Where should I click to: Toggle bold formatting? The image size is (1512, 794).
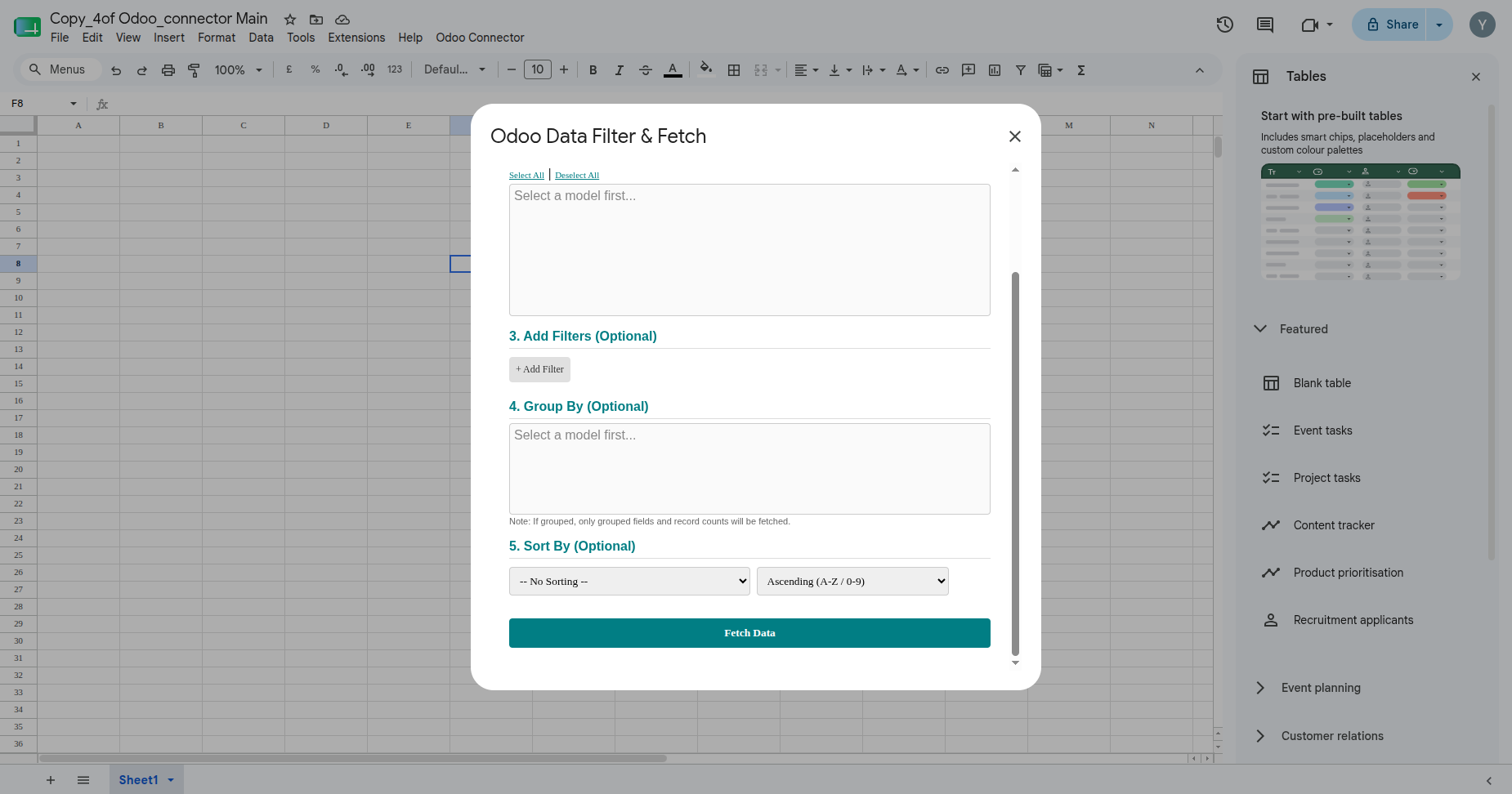593,70
